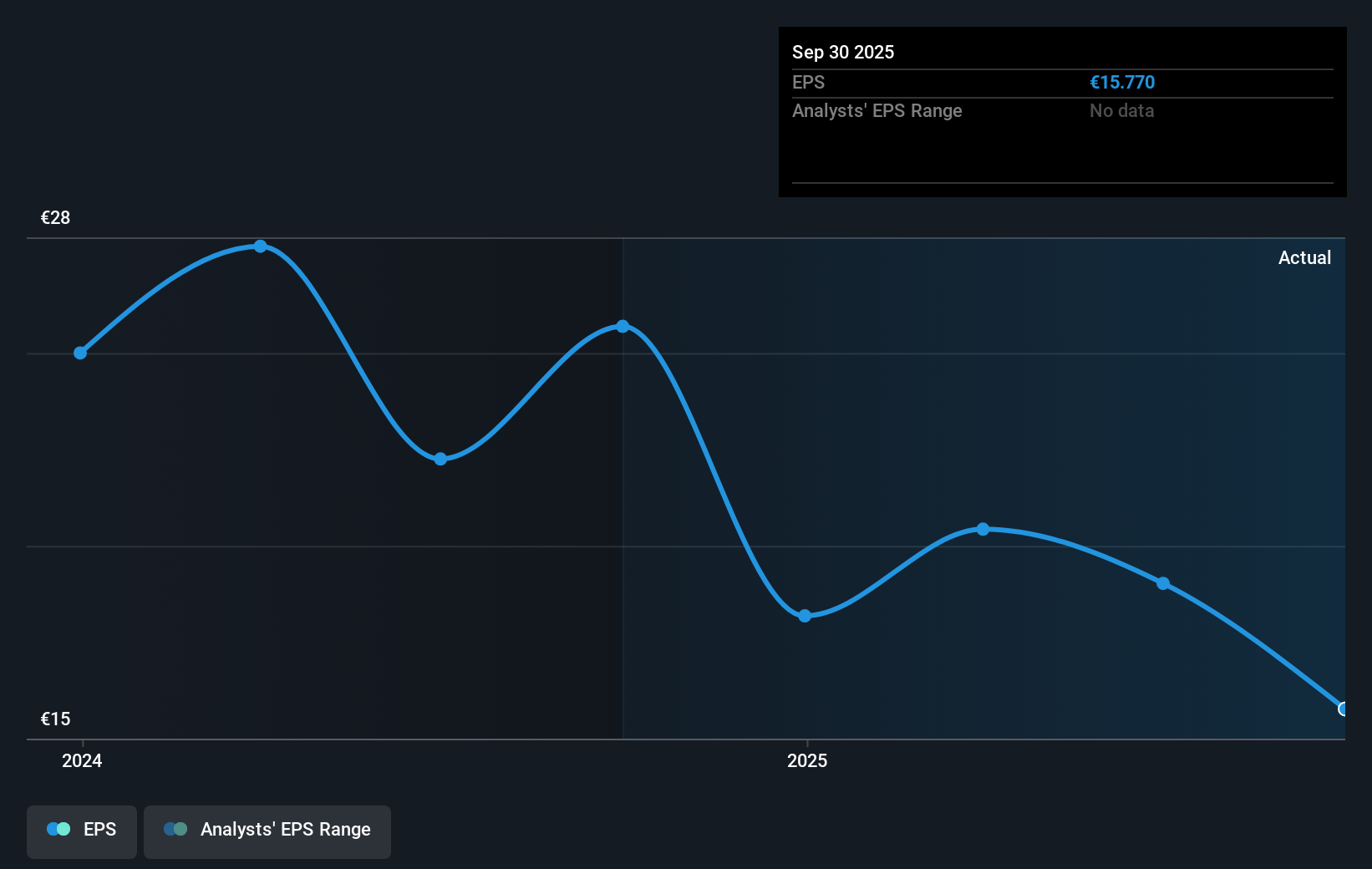Click the Analysts' EPS Range legend dots icon
The image size is (1372, 869).
point(175,829)
